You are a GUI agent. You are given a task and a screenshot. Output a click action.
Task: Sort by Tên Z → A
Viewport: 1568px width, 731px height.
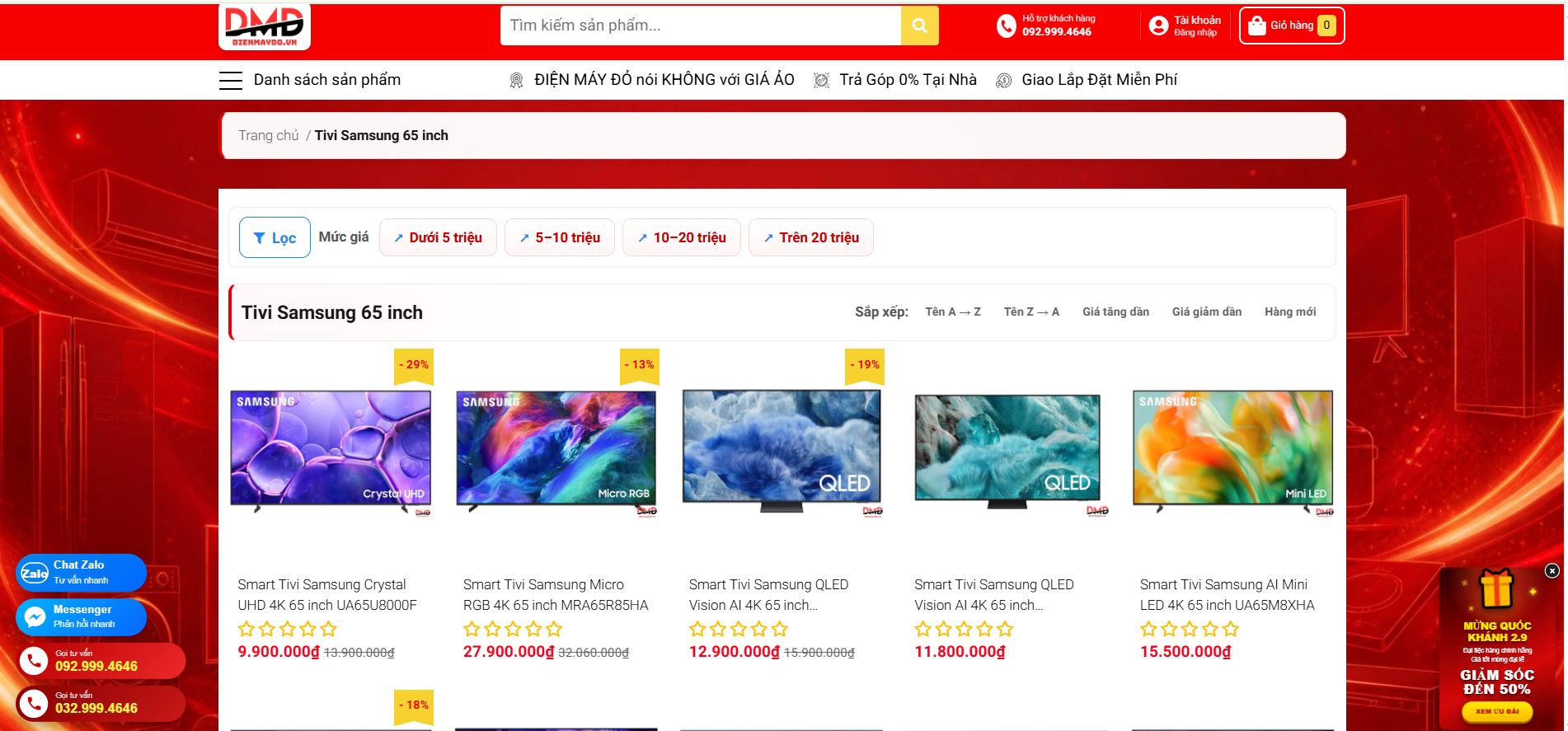[x=1031, y=312]
